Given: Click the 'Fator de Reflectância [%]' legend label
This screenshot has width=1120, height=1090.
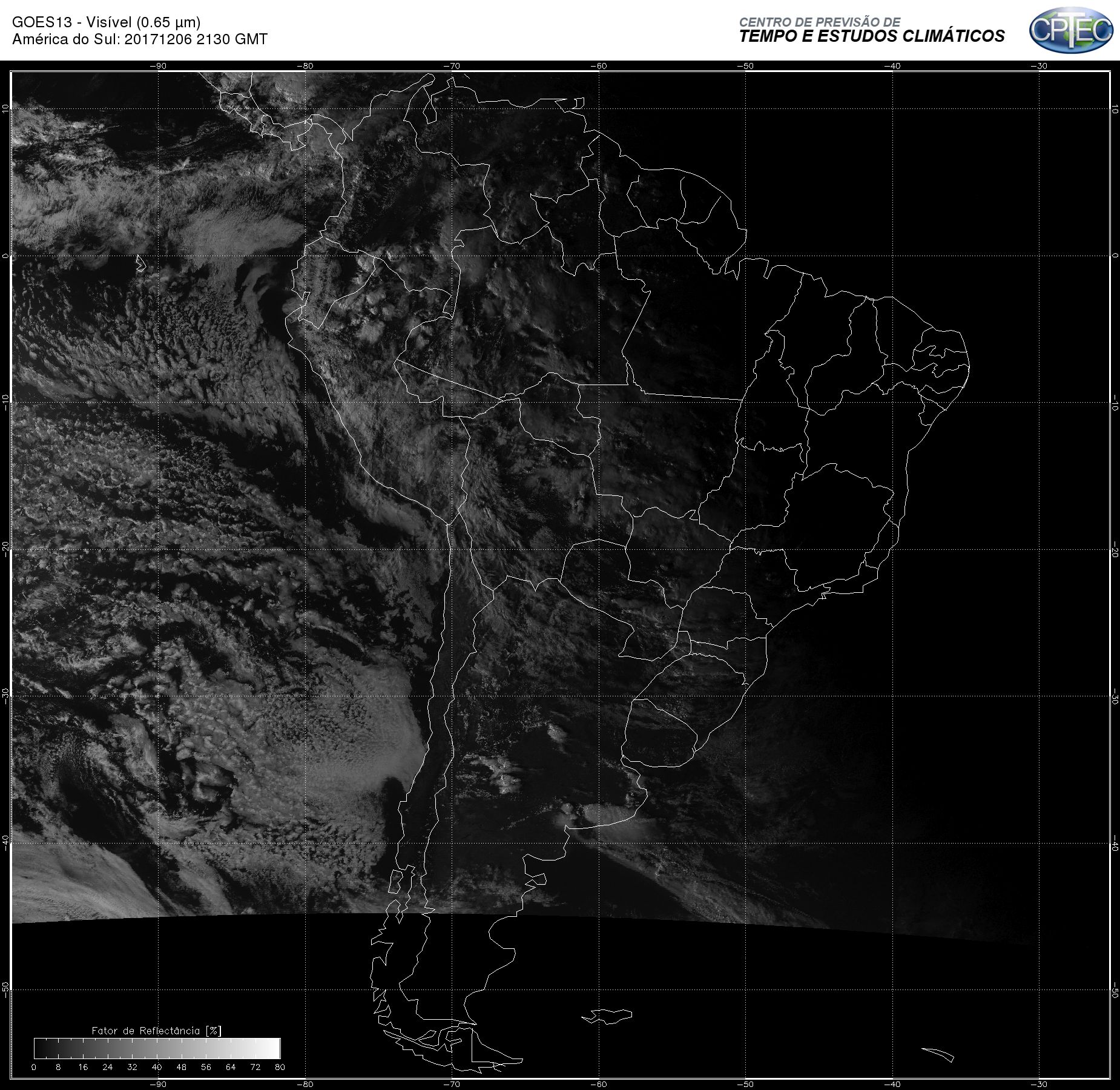Looking at the screenshot, I should coord(157,1031).
